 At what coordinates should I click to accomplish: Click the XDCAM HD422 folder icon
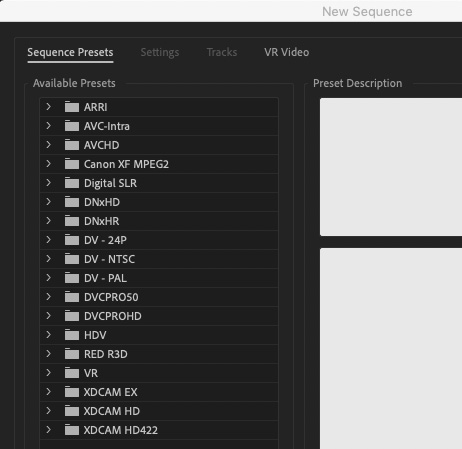click(x=72, y=430)
